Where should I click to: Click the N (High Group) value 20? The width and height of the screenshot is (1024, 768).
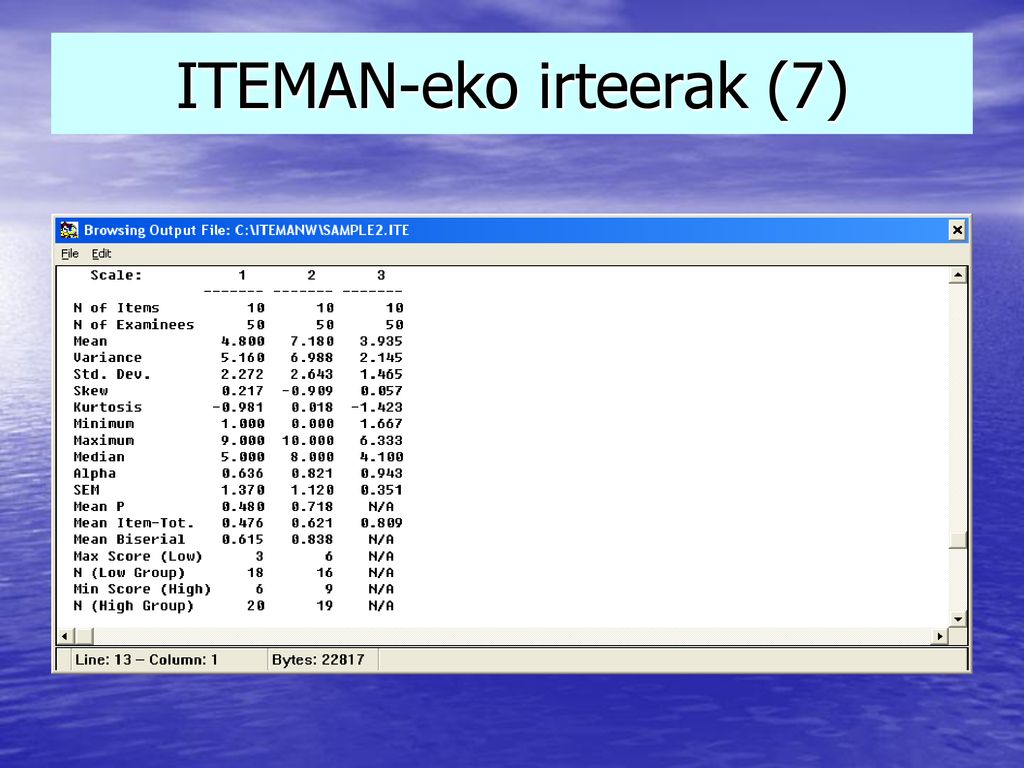pyautogui.click(x=256, y=606)
